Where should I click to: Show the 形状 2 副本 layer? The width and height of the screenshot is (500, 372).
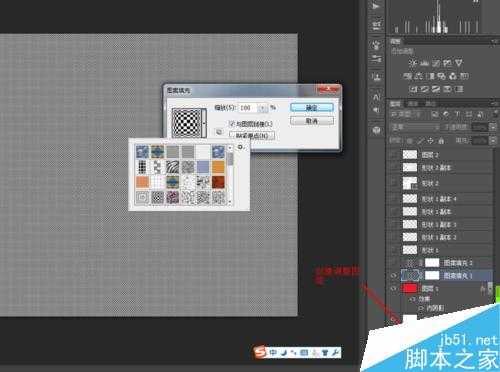394,167
